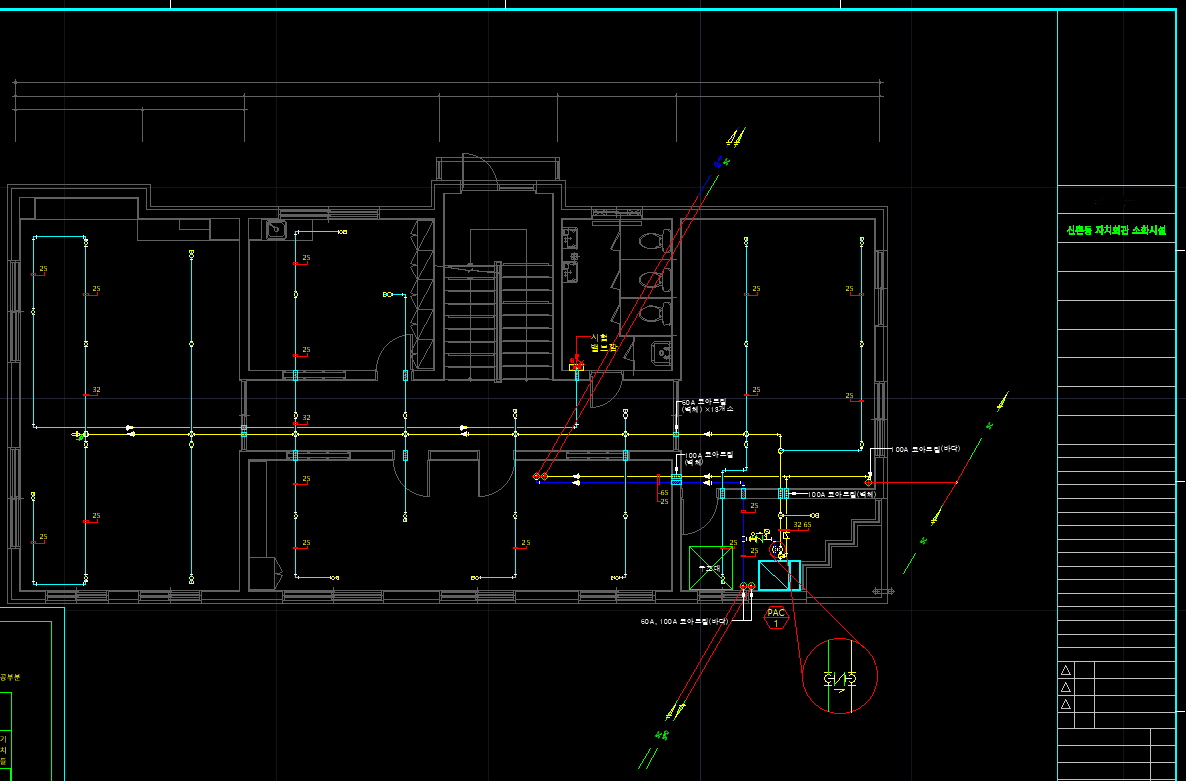
Task: Click the top revision triangle in title block
Action: 1066,670
